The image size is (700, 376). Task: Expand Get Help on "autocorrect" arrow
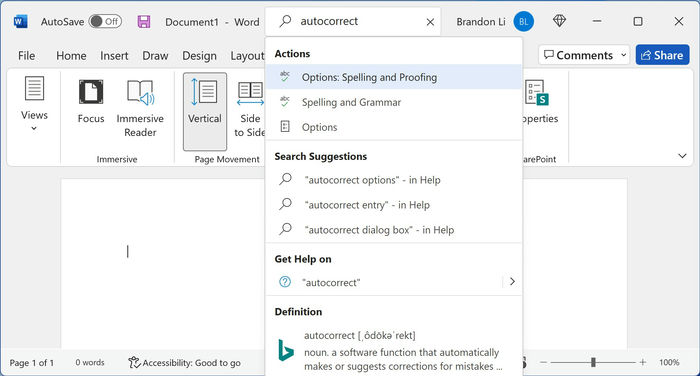click(x=512, y=281)
